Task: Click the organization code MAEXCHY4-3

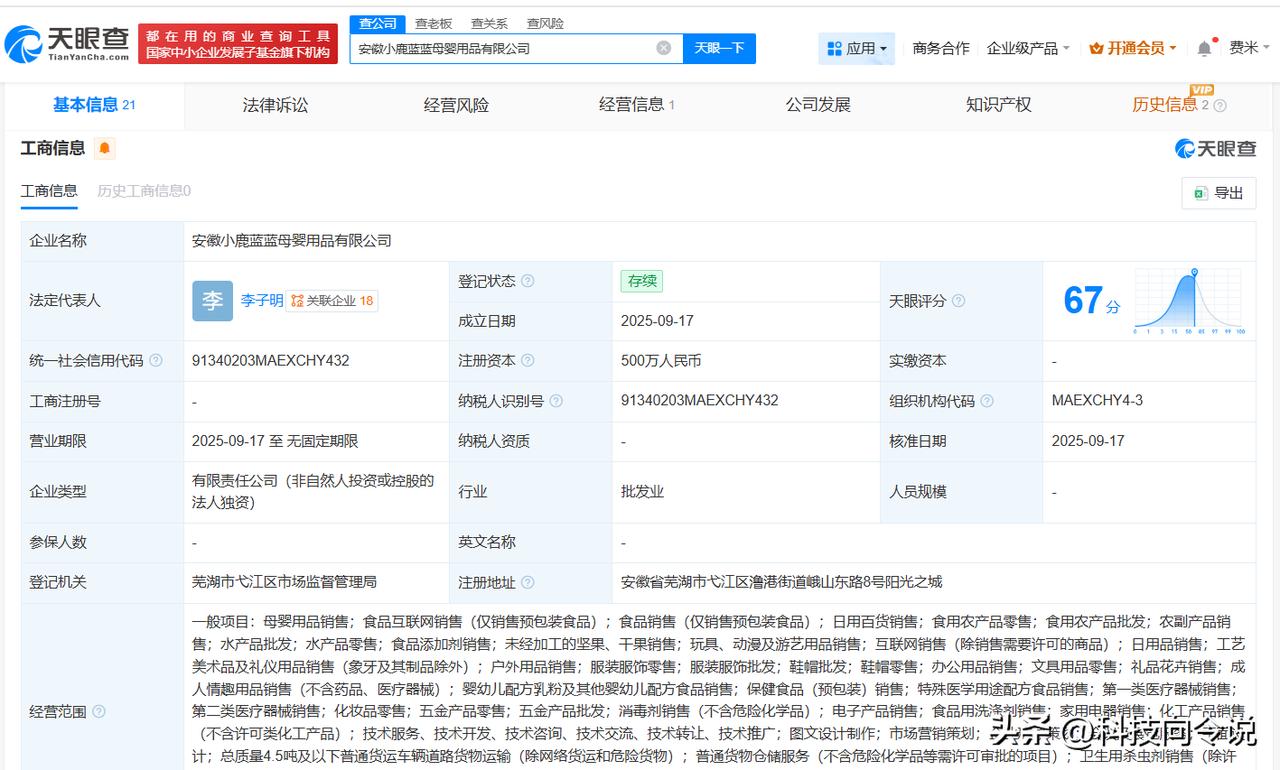Action: click(1097, 401)
